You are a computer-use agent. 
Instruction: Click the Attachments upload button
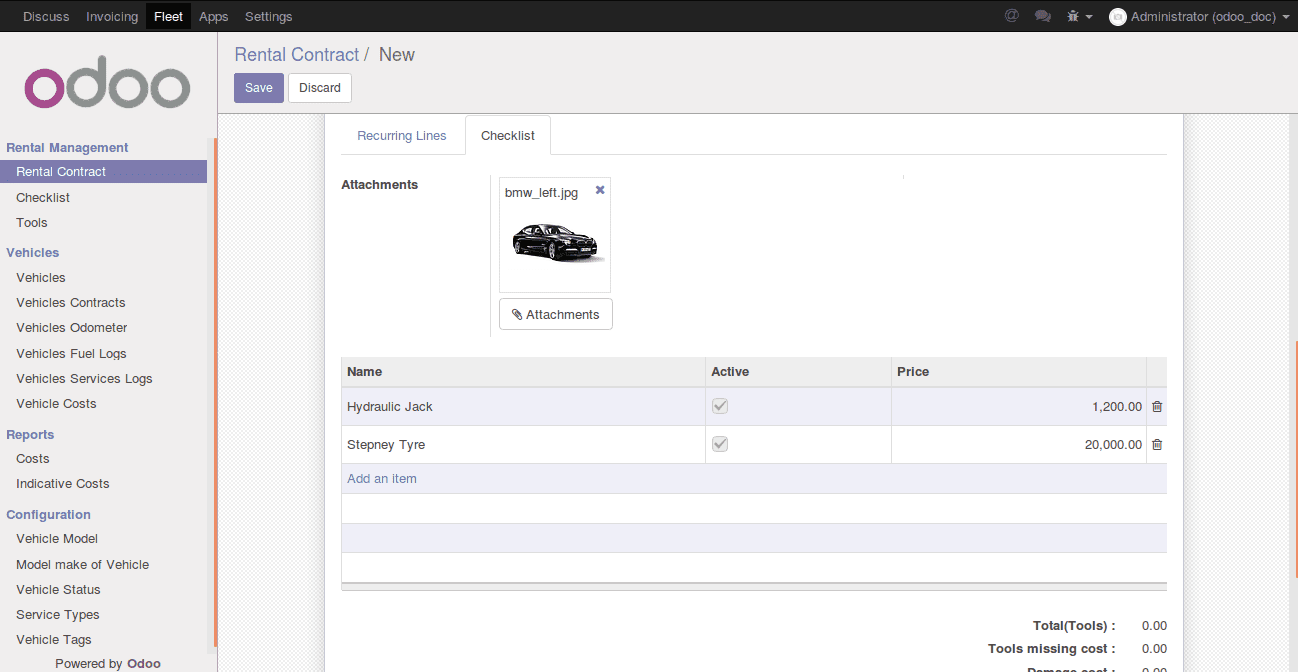[x=556, y=314]
